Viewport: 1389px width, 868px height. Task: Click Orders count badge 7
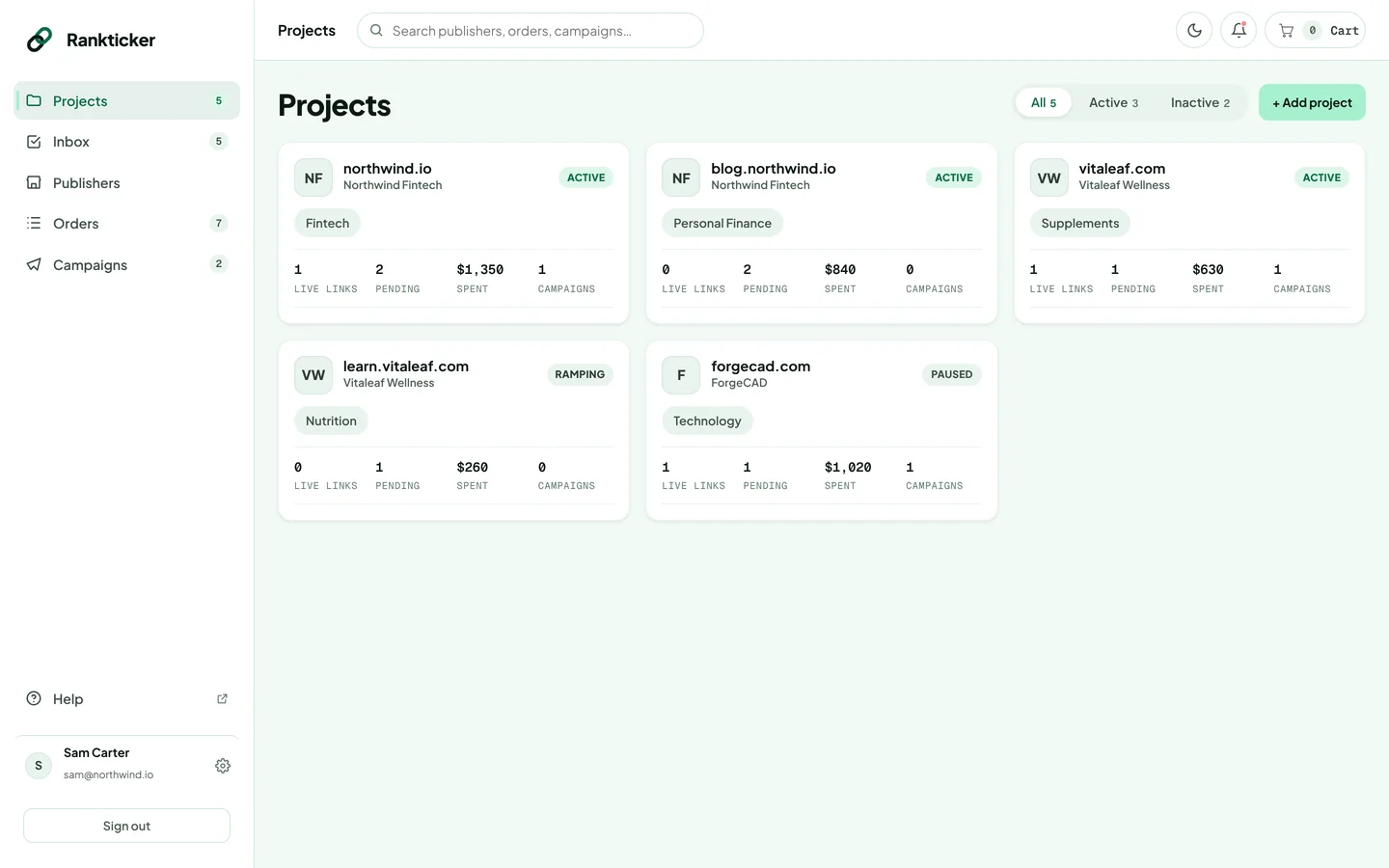click(x=219, y=223)
